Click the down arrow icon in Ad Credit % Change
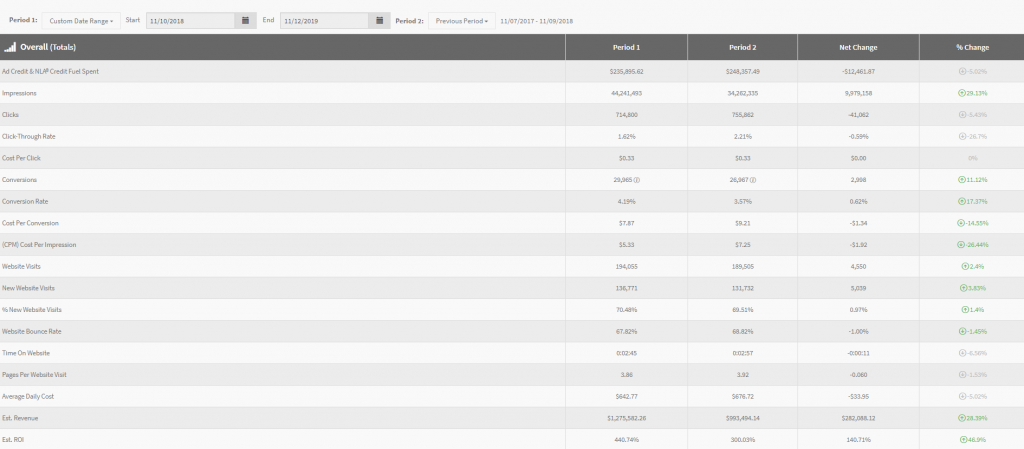The height and width of the screenshot is (449, 1024). [x=962, y=71]
